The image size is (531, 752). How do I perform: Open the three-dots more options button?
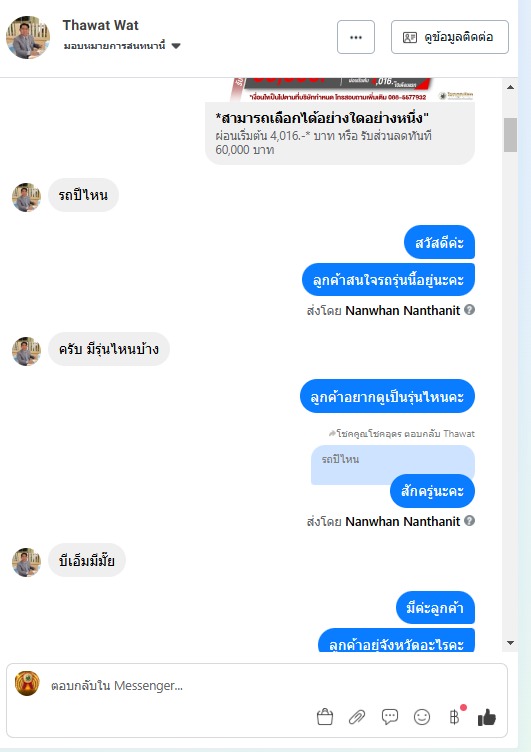pos(356,37)
